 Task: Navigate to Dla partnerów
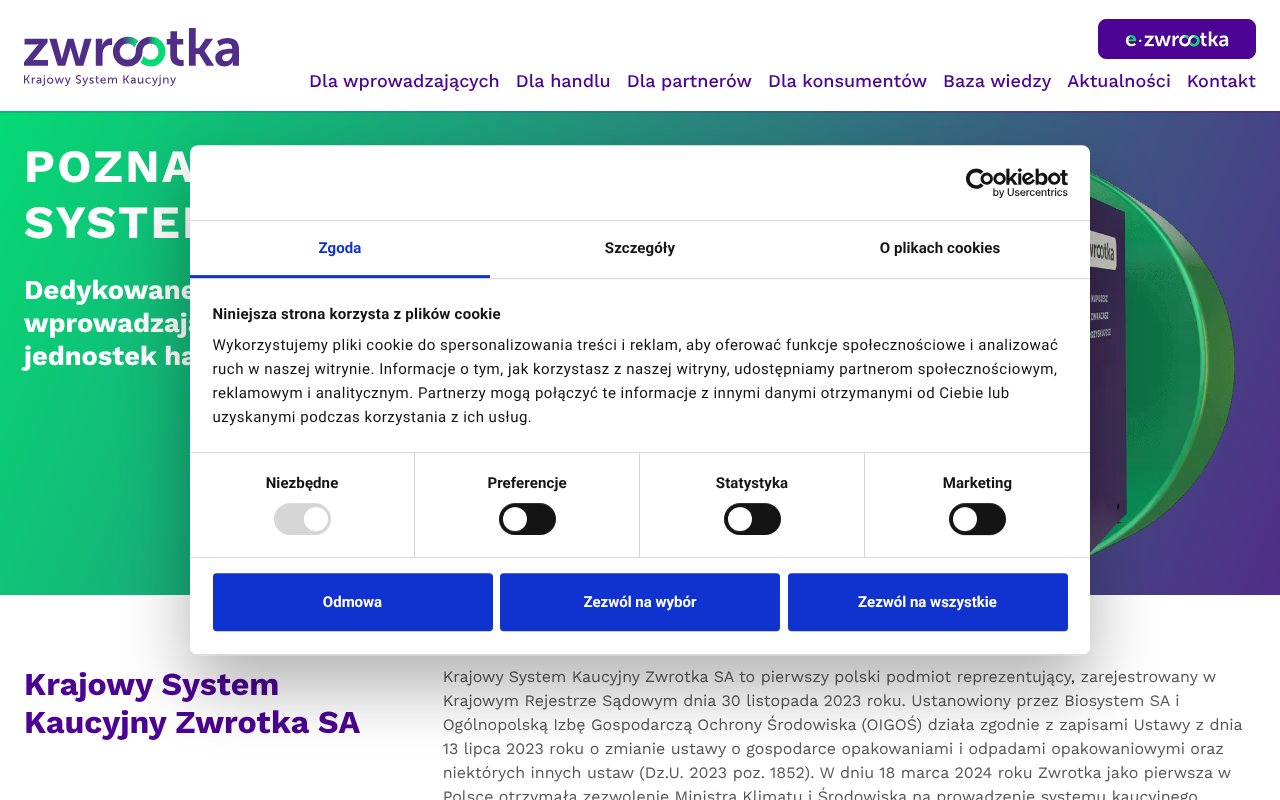(689, 81)
